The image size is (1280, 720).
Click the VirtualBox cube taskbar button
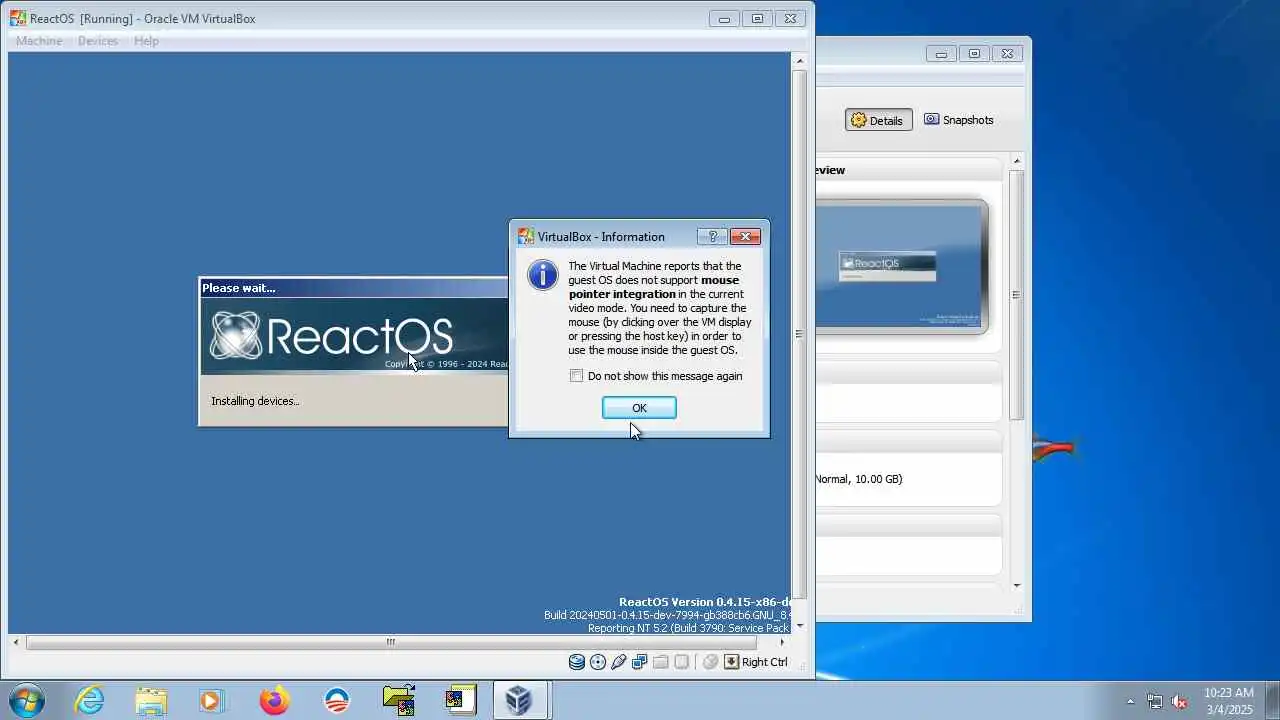519,700
